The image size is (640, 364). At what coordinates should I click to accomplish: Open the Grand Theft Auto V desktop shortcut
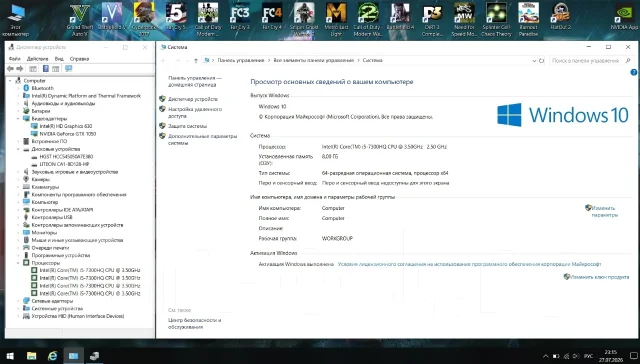coord(80,19)
